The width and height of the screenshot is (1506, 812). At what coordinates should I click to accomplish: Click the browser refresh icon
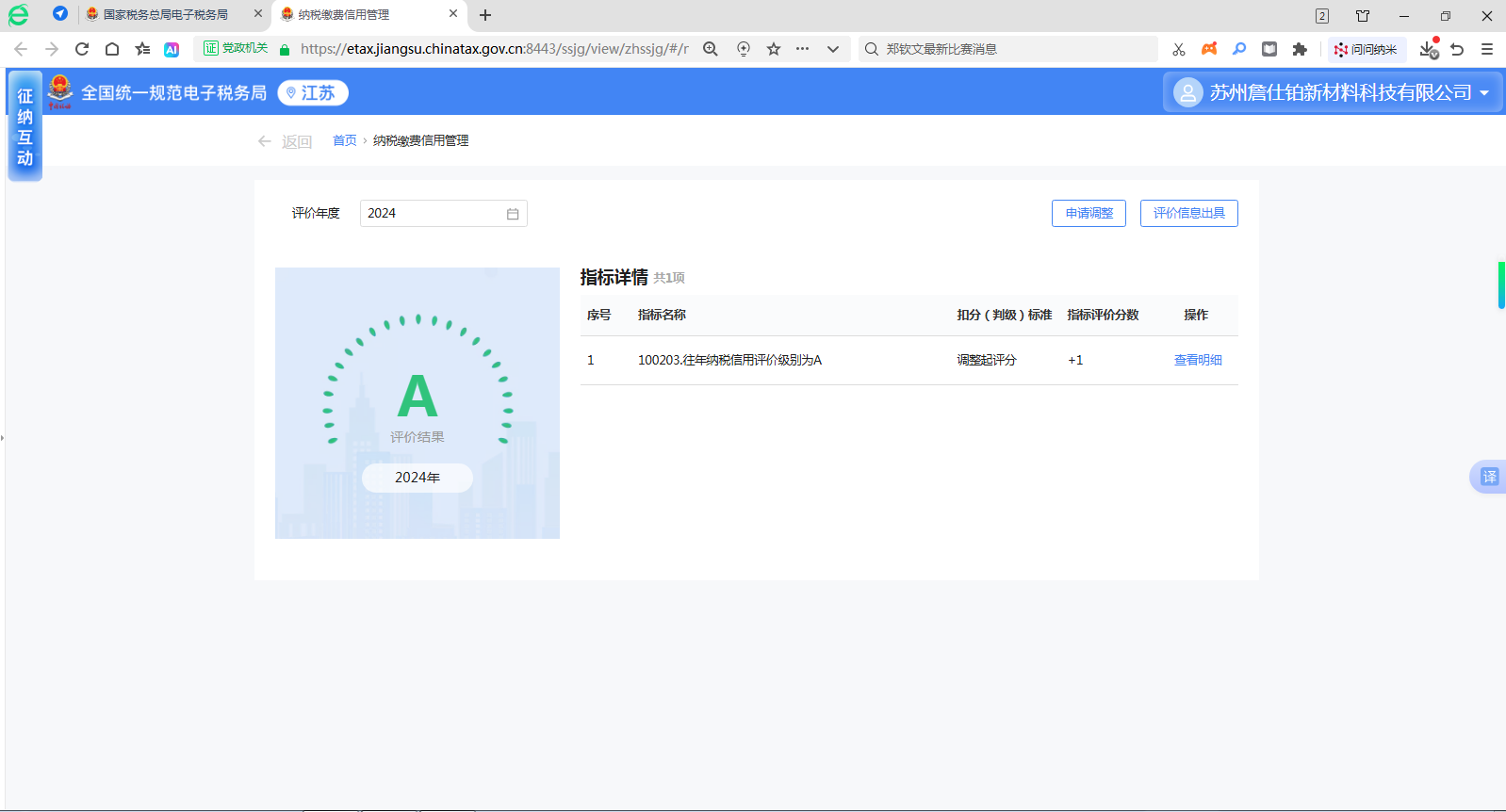pos(82,49)
